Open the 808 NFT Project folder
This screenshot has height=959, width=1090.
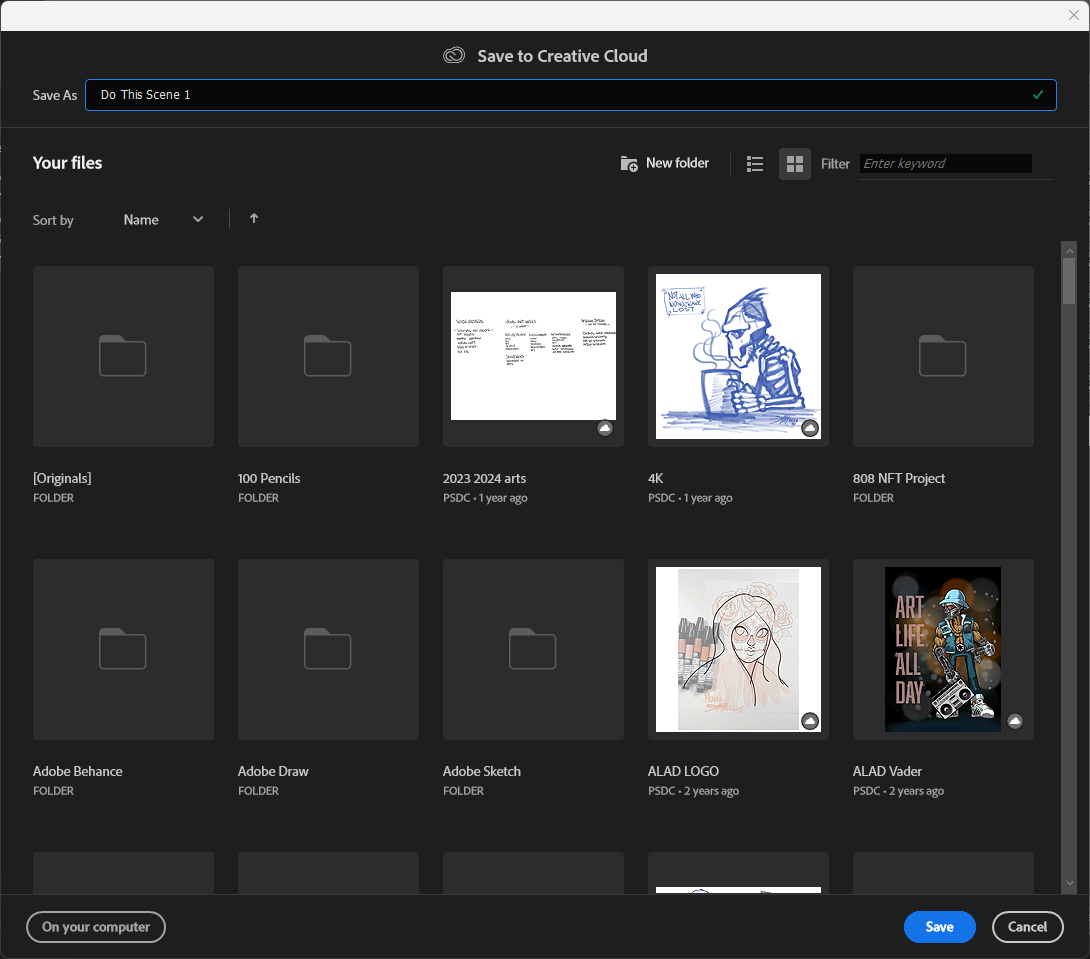(943, 356)
